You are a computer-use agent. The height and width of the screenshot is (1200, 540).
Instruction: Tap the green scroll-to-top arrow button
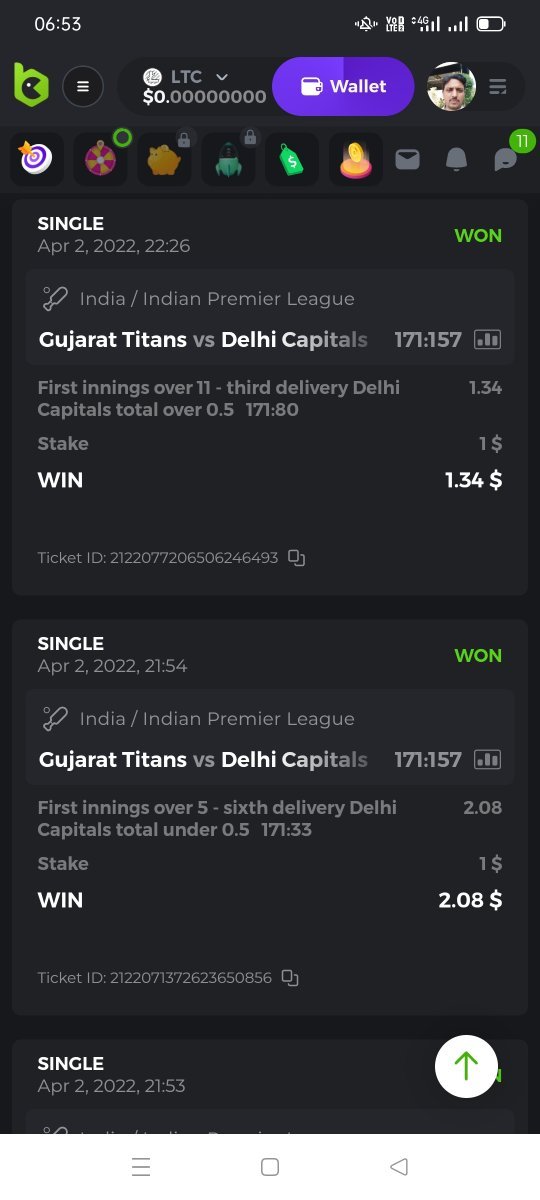(x=466, y=1066)
